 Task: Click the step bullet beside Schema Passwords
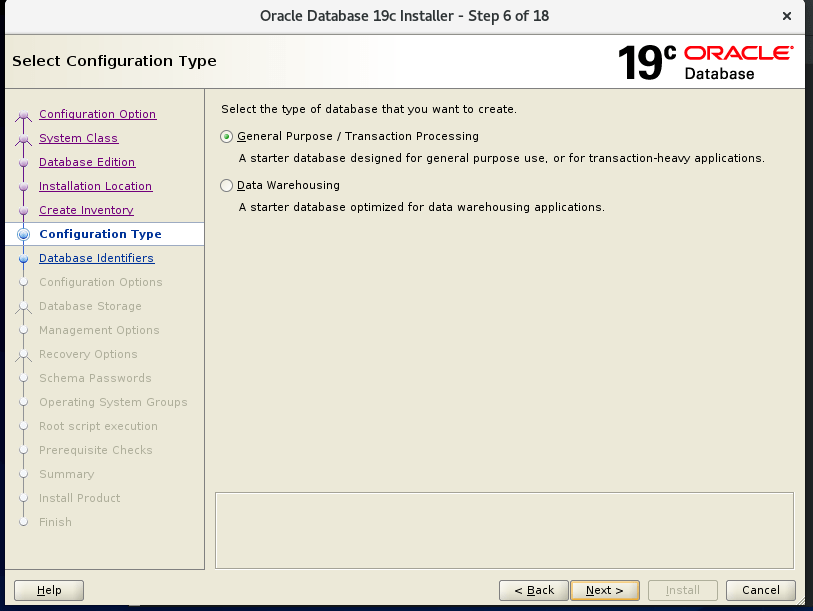pyautogui.click(x=23, y=378)
